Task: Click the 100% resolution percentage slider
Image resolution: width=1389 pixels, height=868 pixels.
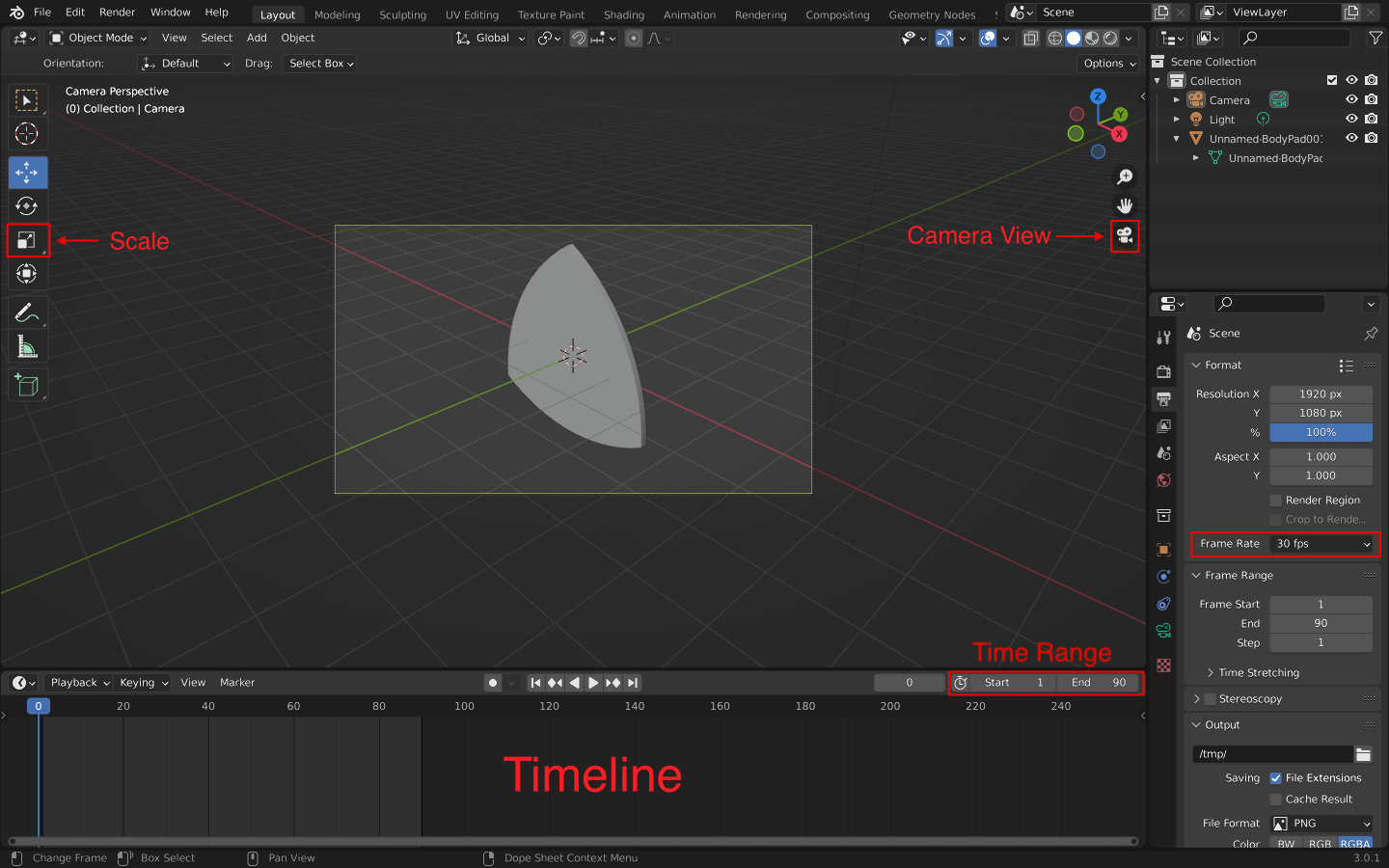Action: [x=1321, y=432]
